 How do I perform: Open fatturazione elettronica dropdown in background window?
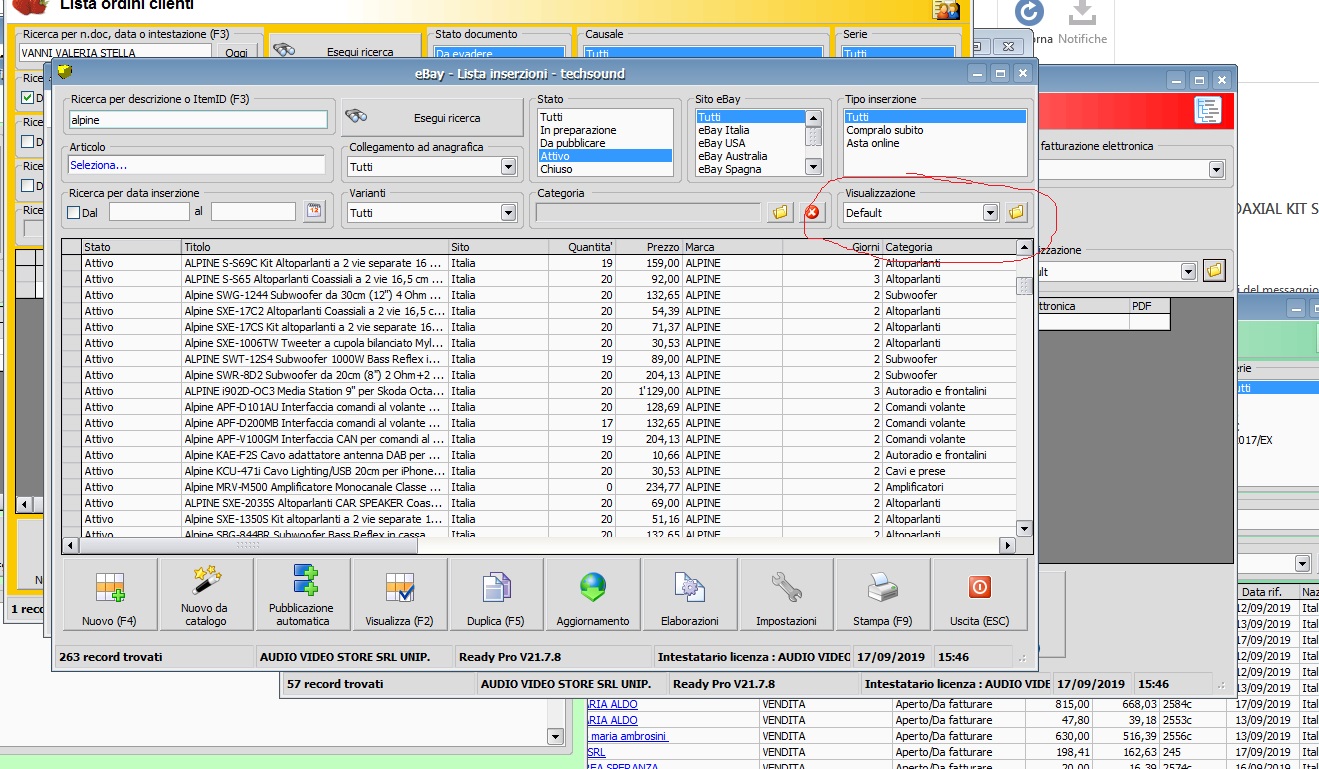pos(1216,170)
